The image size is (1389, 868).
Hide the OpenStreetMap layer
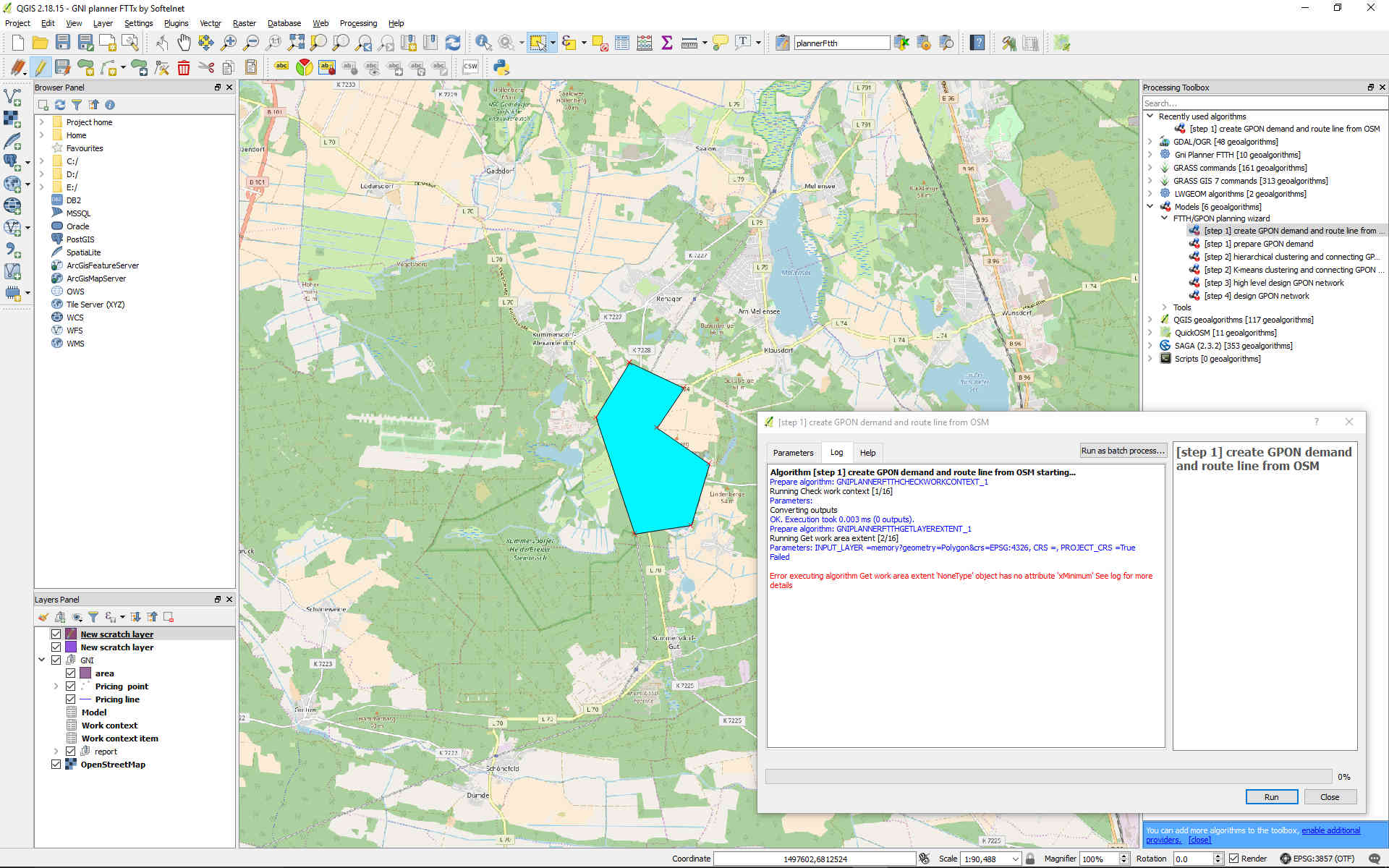pyautogui.click(x=56, y=765)
